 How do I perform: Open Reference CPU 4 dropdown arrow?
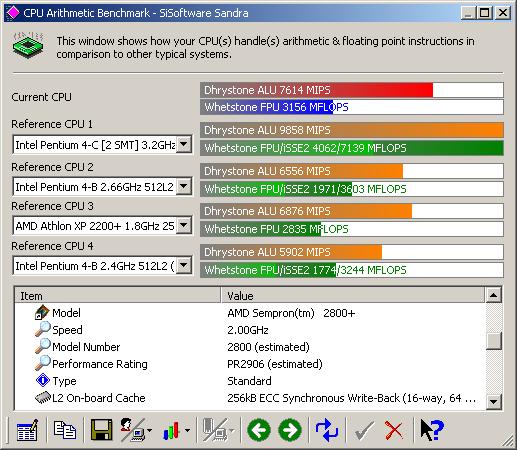(184, 265)
